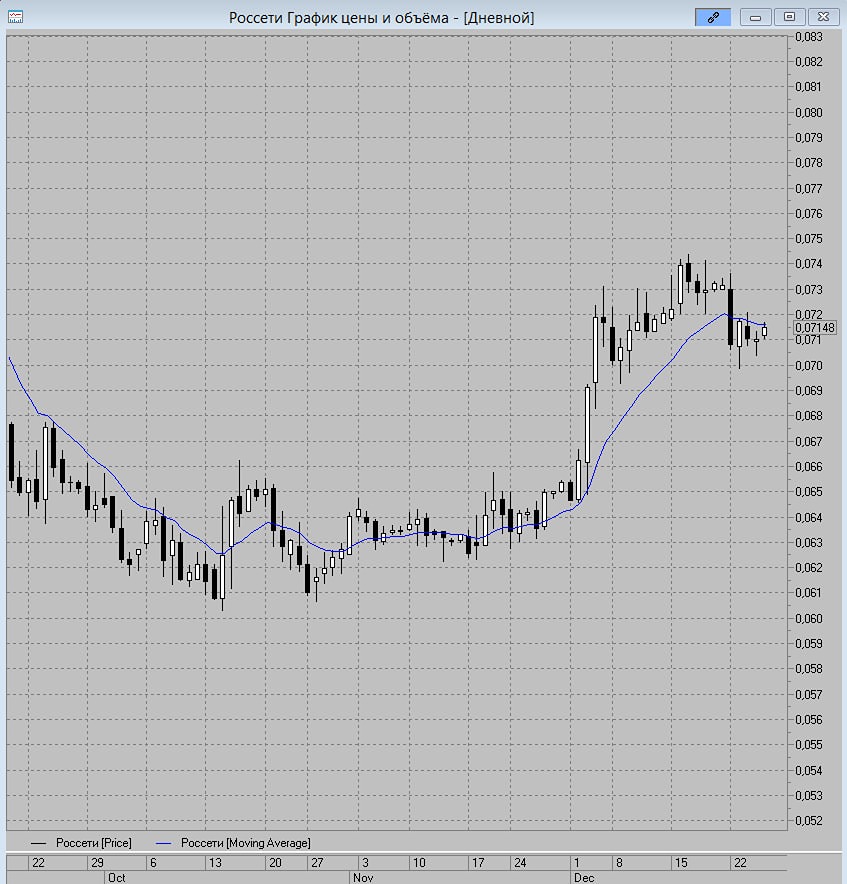Click the Oct month label on time axis

click(116, 878)
